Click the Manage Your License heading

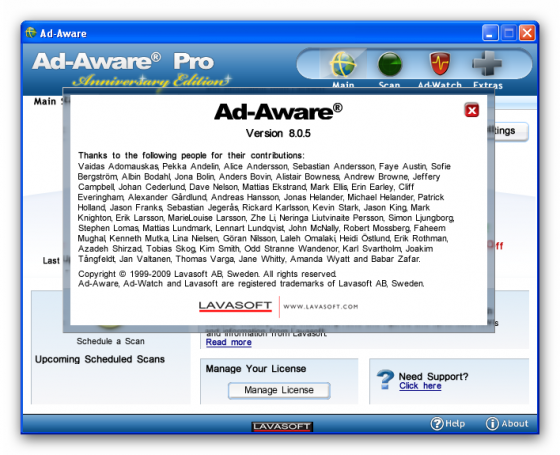coord(256,369)
